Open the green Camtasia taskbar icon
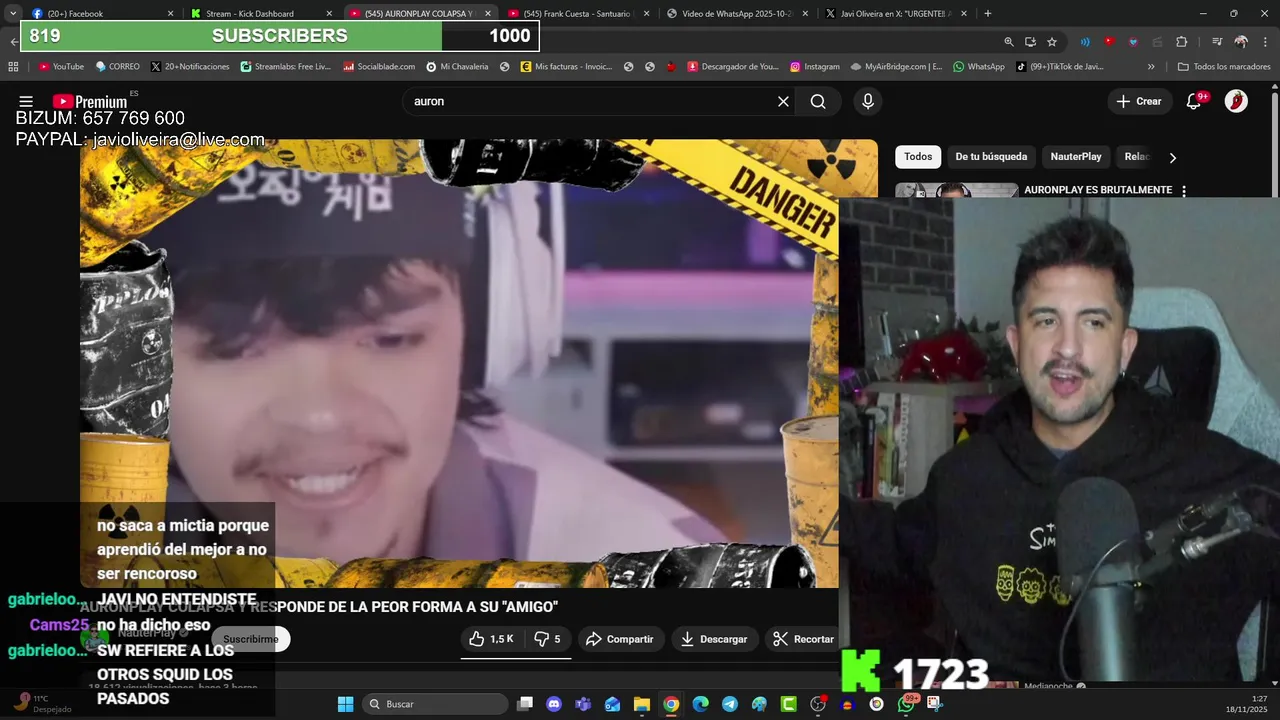The width and height of the screenshot is (1280, 720). pos(788,704)
